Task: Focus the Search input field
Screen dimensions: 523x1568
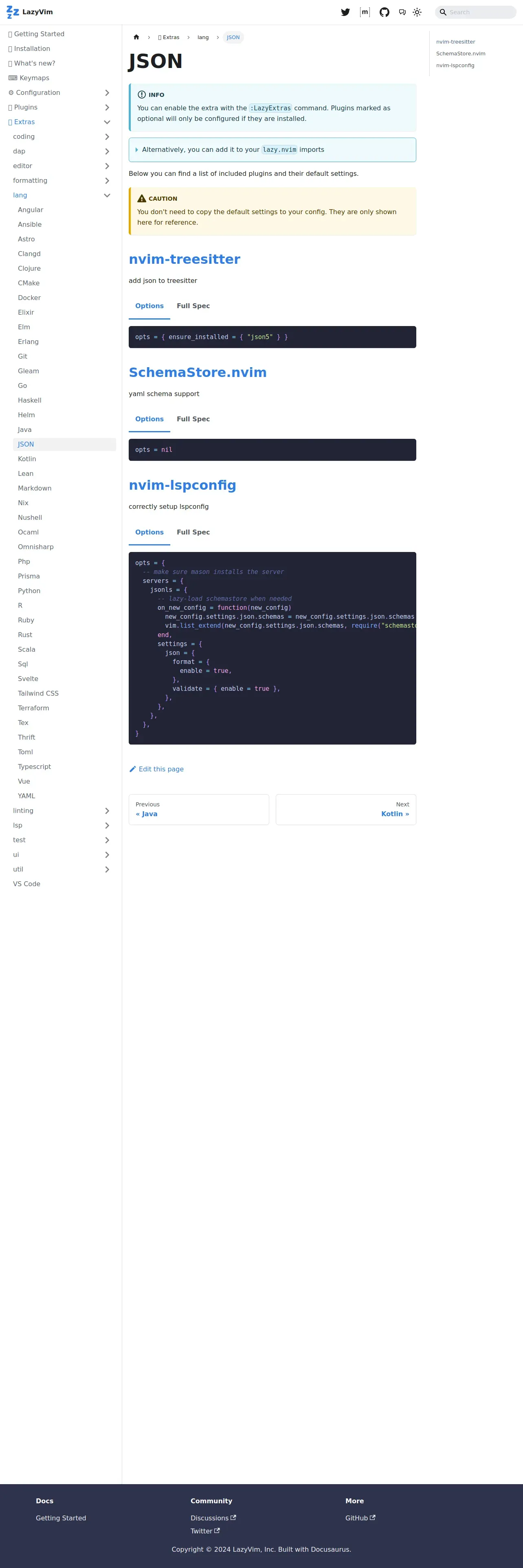Action: point(475,12)
